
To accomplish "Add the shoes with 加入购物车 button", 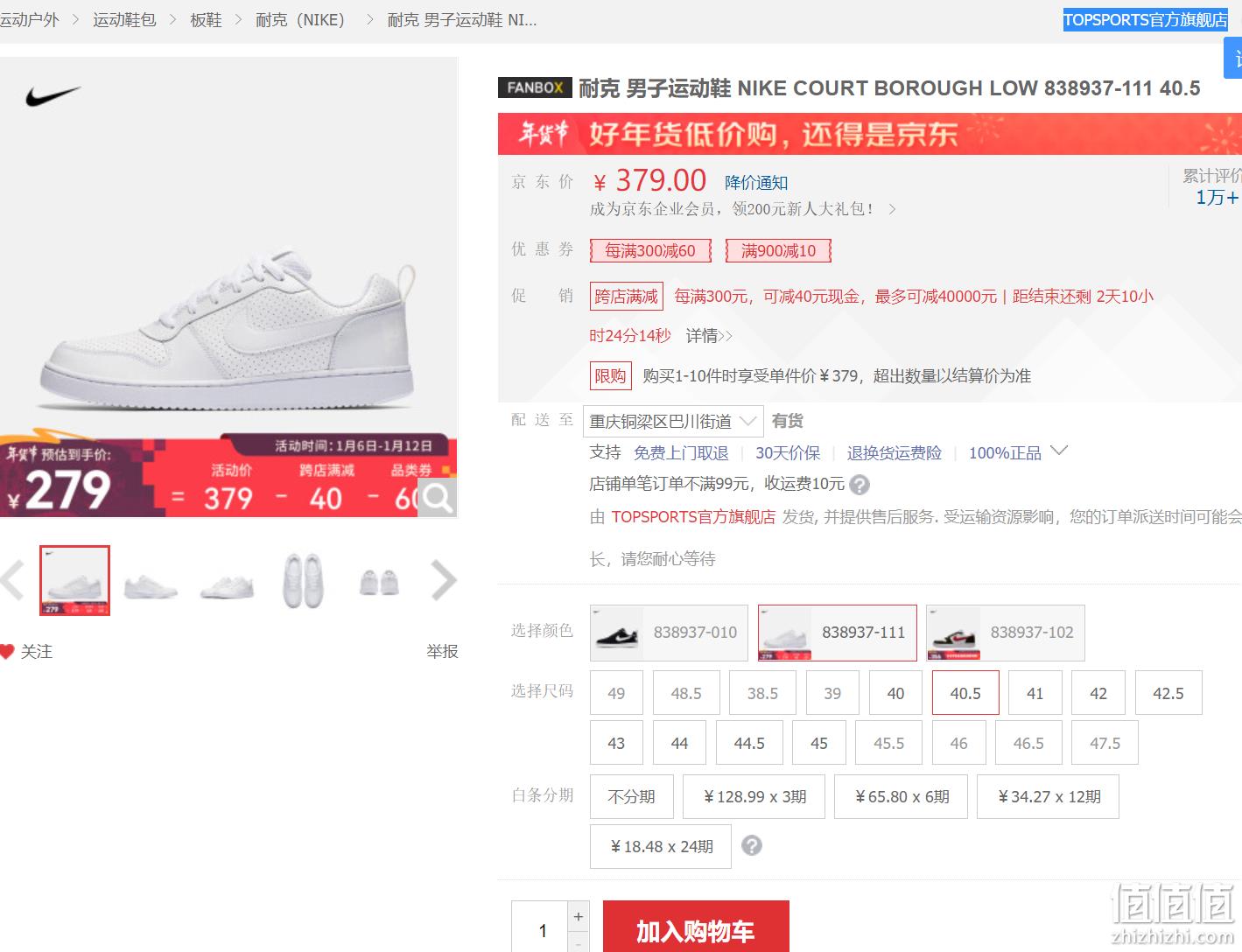I will tap(696, 927).
